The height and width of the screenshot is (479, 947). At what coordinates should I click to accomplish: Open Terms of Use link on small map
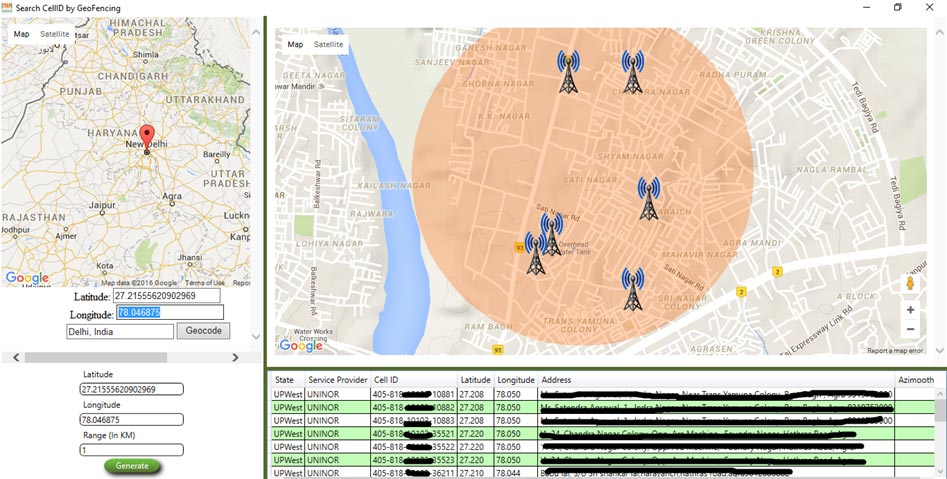(205, 283)
